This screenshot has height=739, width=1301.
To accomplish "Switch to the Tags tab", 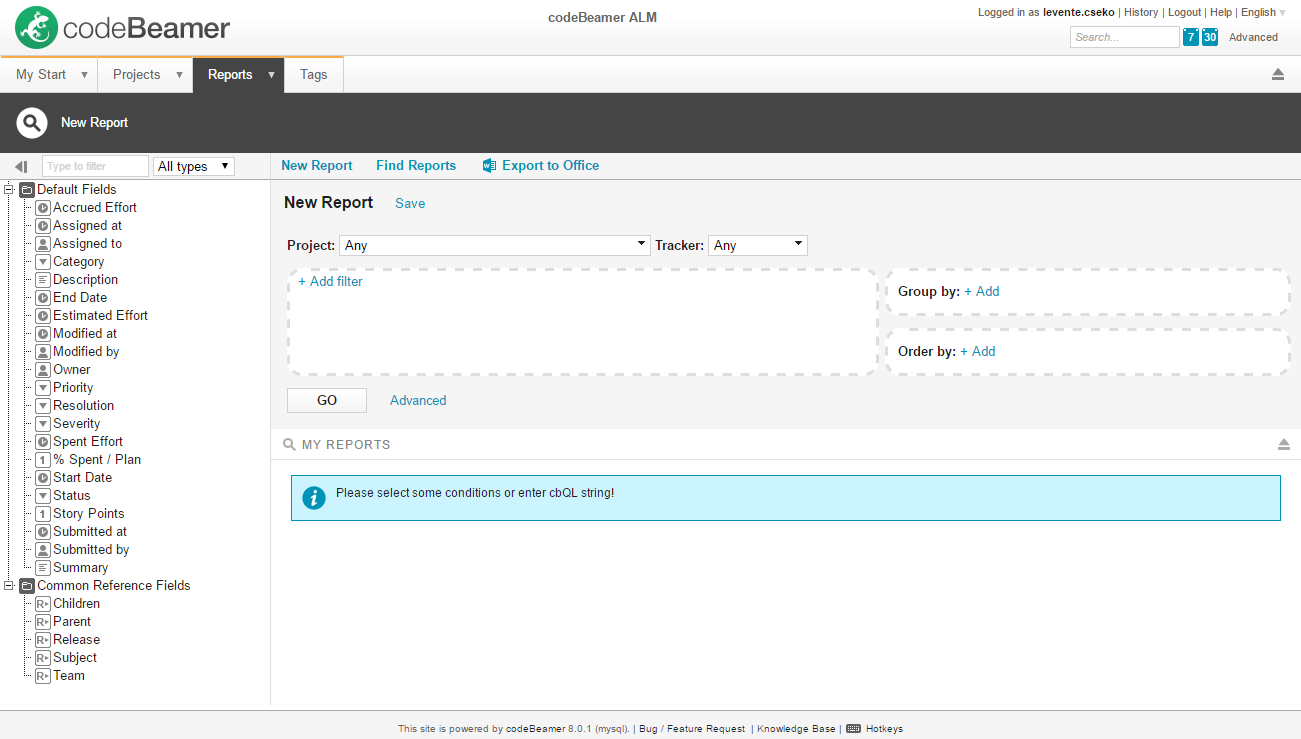I will [314, 75].
